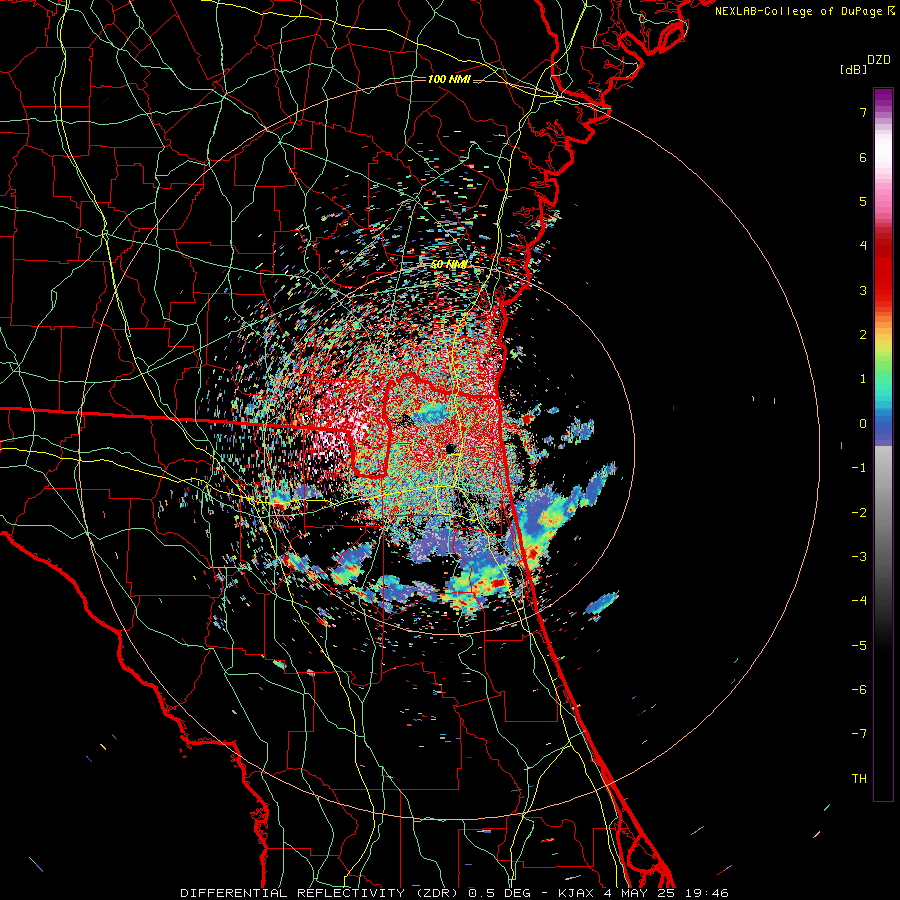
Task: Click the 50 NMI range ring label
Action: [449, 265]
